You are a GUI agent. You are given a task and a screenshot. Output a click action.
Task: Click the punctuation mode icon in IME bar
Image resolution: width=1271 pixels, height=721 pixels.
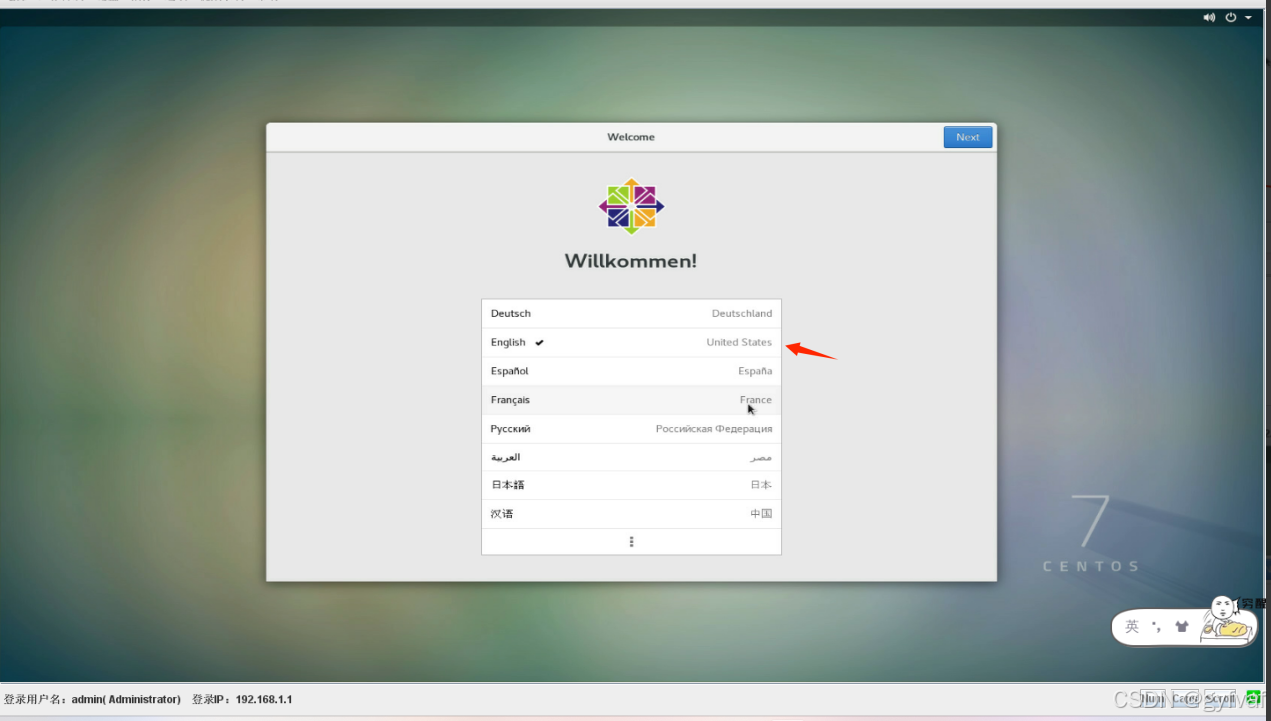click(1157, 627)
